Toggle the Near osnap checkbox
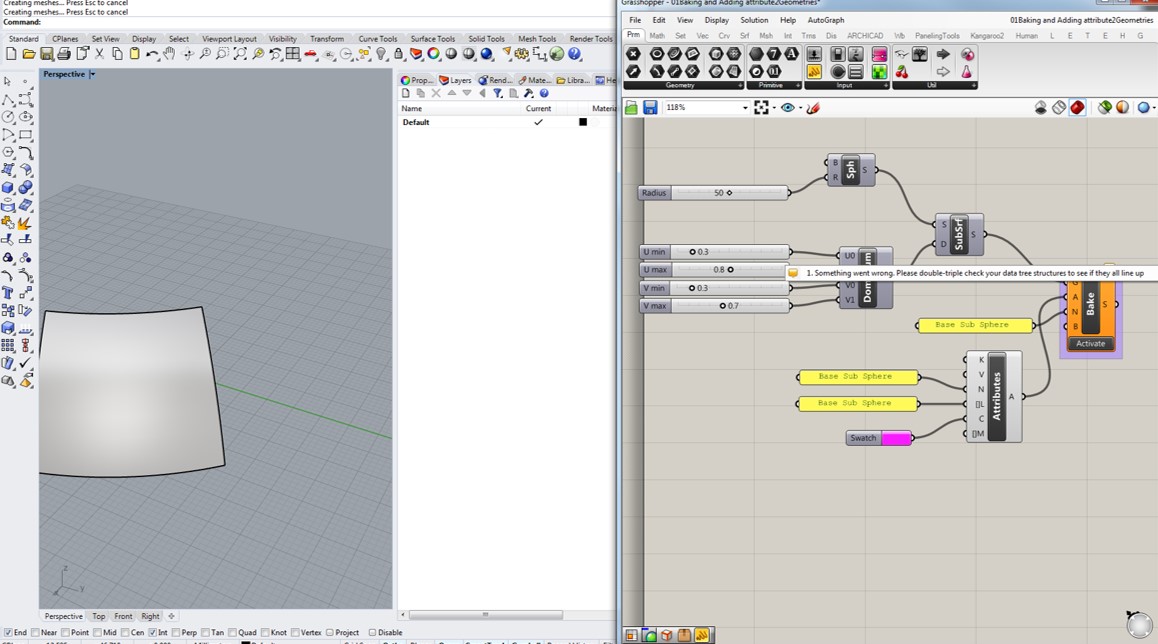The height and width of the screenshot is (644, 1158). [35, 632]
